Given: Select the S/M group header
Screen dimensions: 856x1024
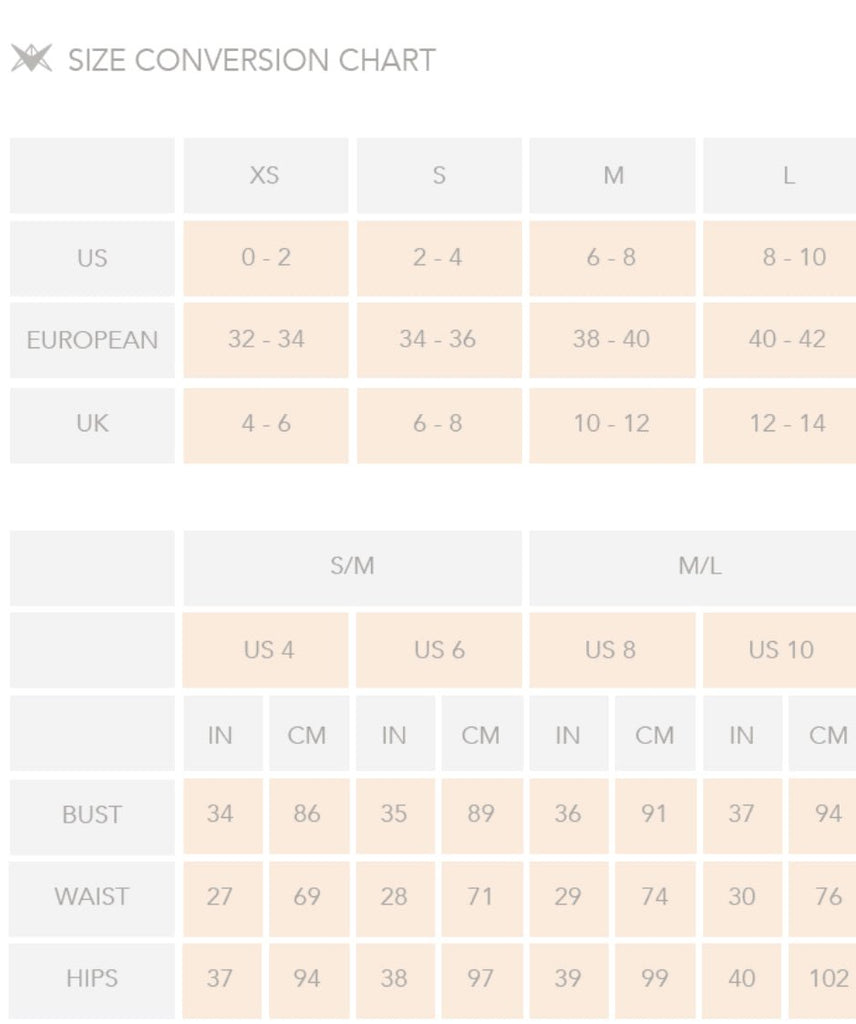Looking at the screenshot, I should pos(353,568).
